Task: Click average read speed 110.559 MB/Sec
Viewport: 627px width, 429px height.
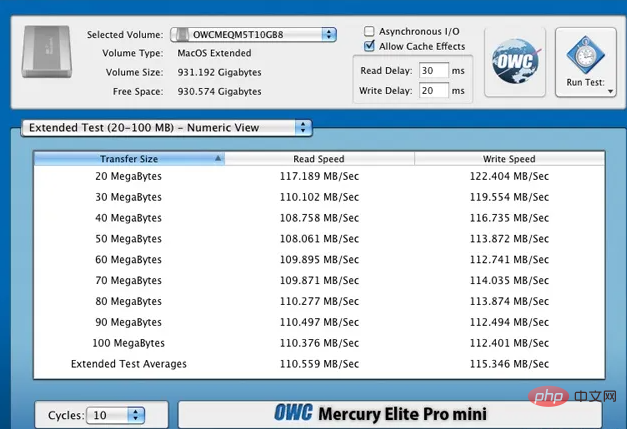Action: pyautogui.click(x=319, y=364)
